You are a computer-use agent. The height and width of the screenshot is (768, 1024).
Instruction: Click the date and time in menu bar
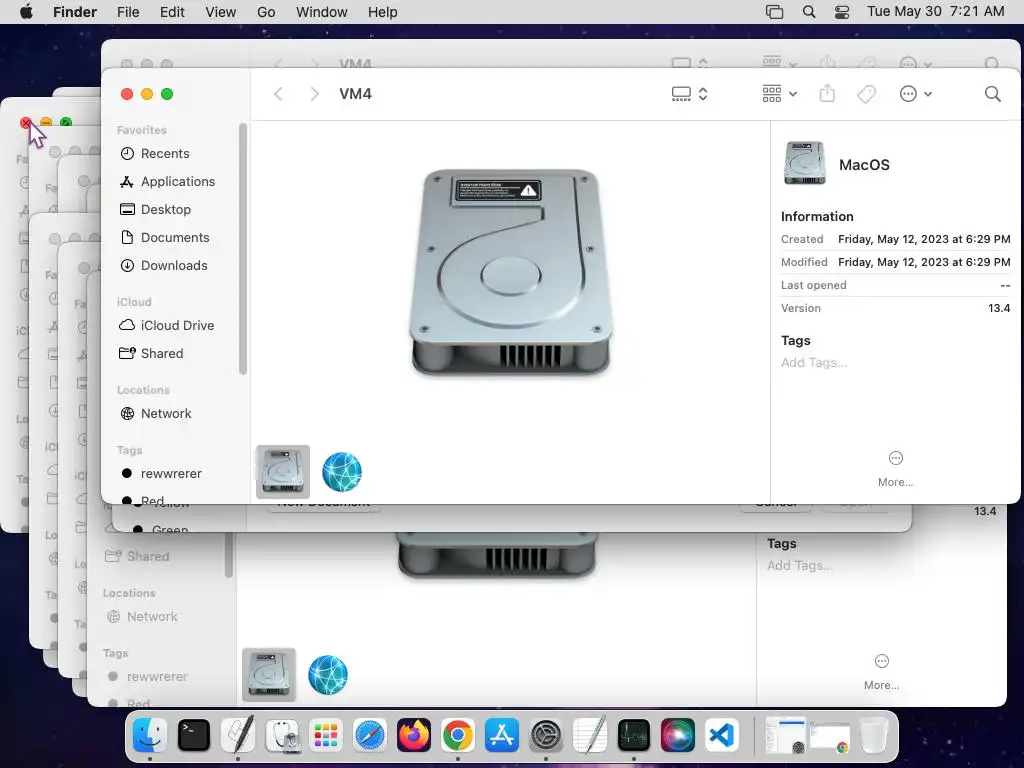(935, 12)
